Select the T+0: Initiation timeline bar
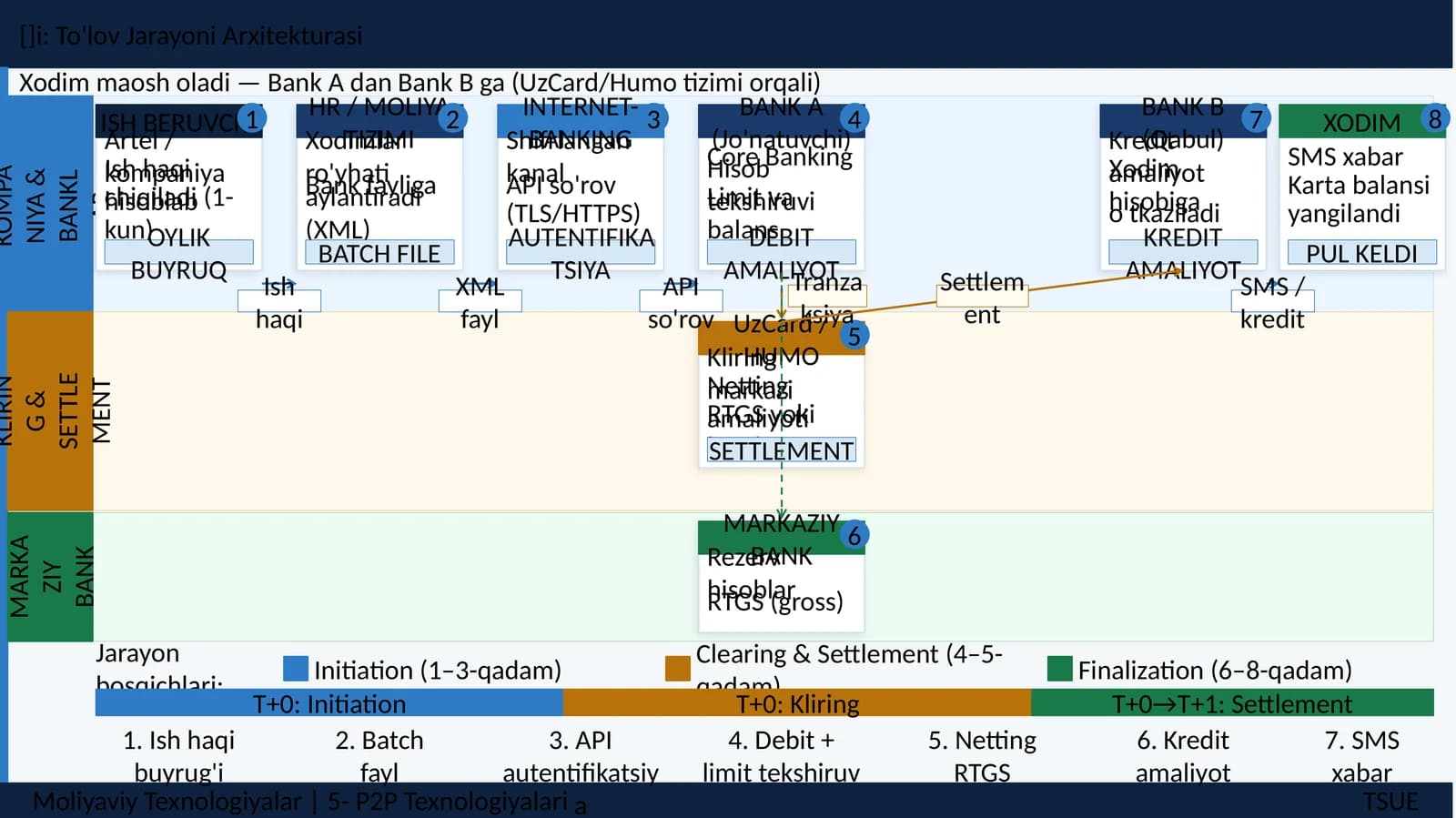Image resolution: width=1456 pixels, height=818 pixels. coord(329,702)
